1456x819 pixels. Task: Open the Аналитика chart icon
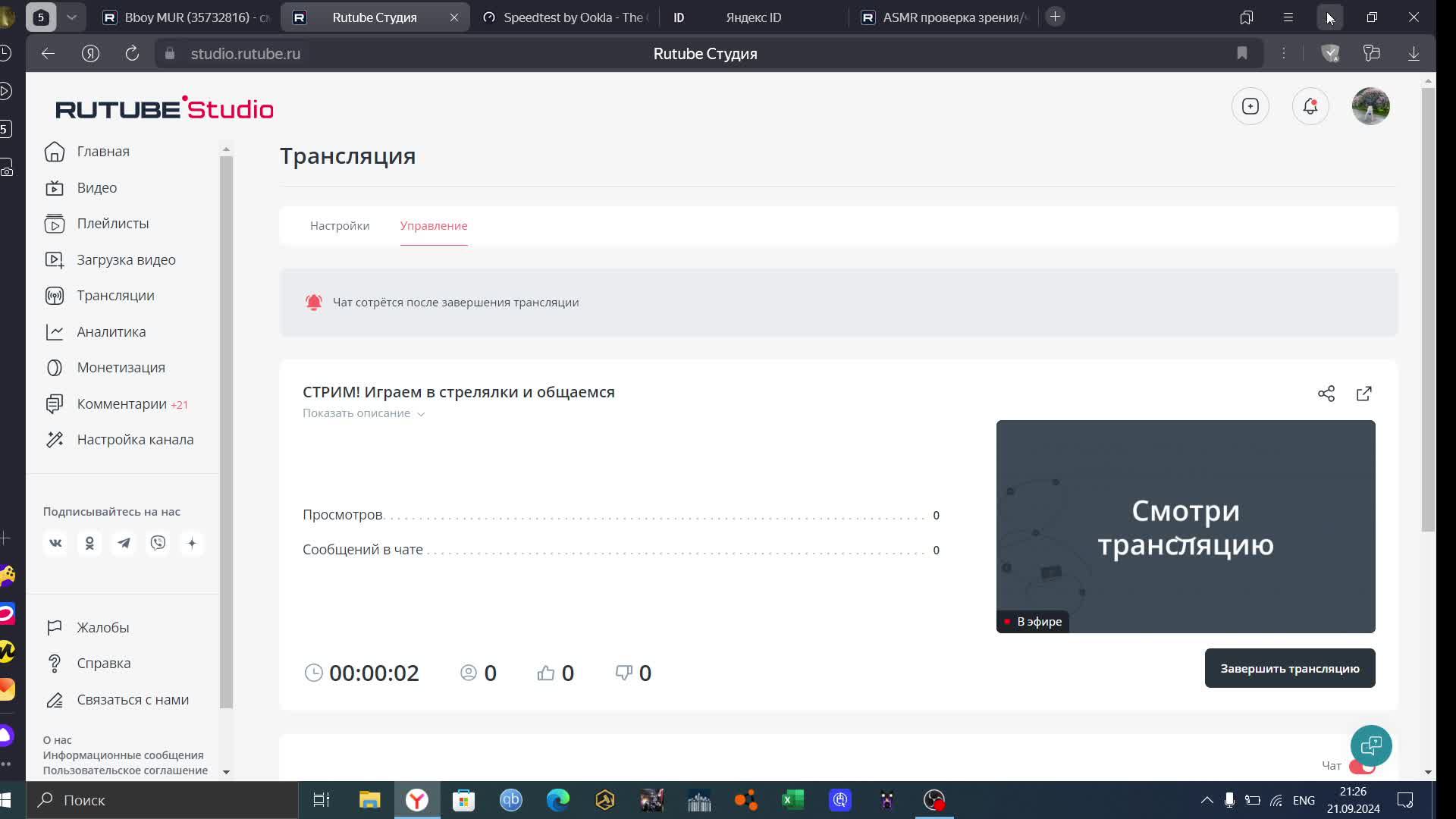pos(55,332)
